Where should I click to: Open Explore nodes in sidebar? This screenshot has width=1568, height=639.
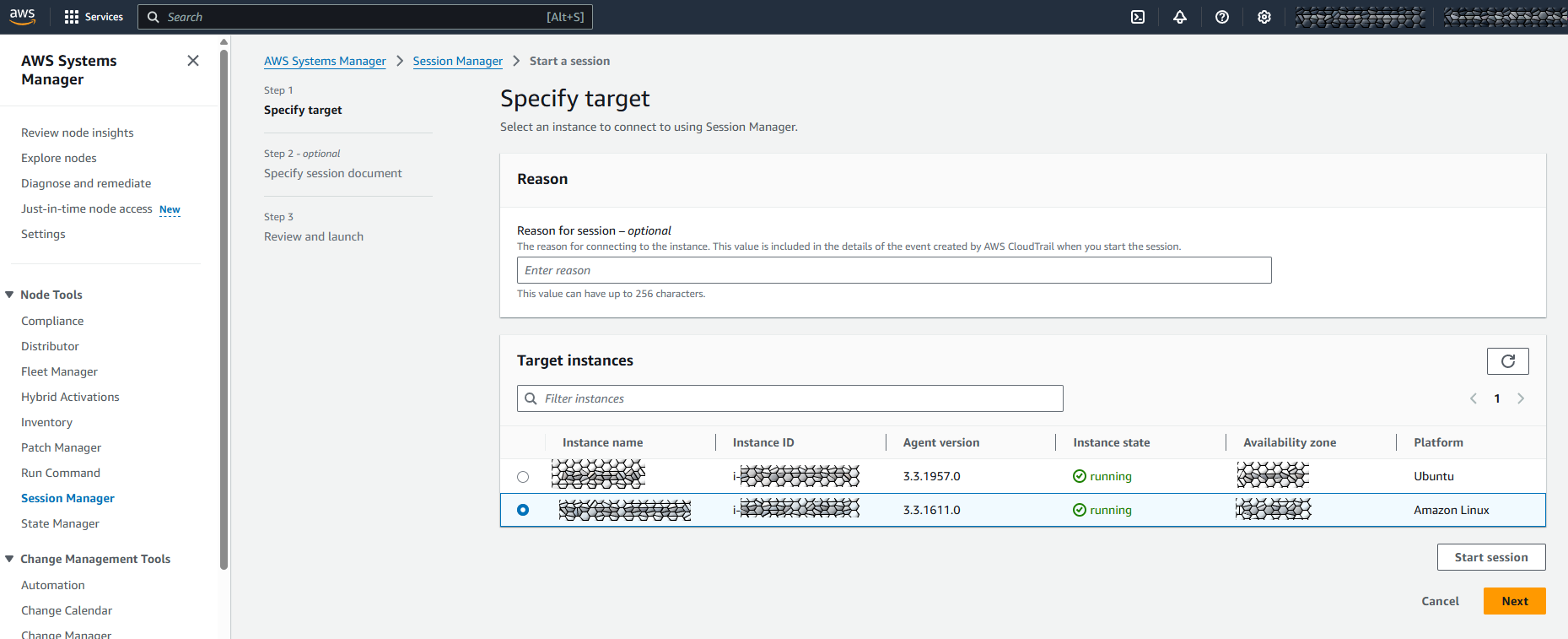click(59, 158)
